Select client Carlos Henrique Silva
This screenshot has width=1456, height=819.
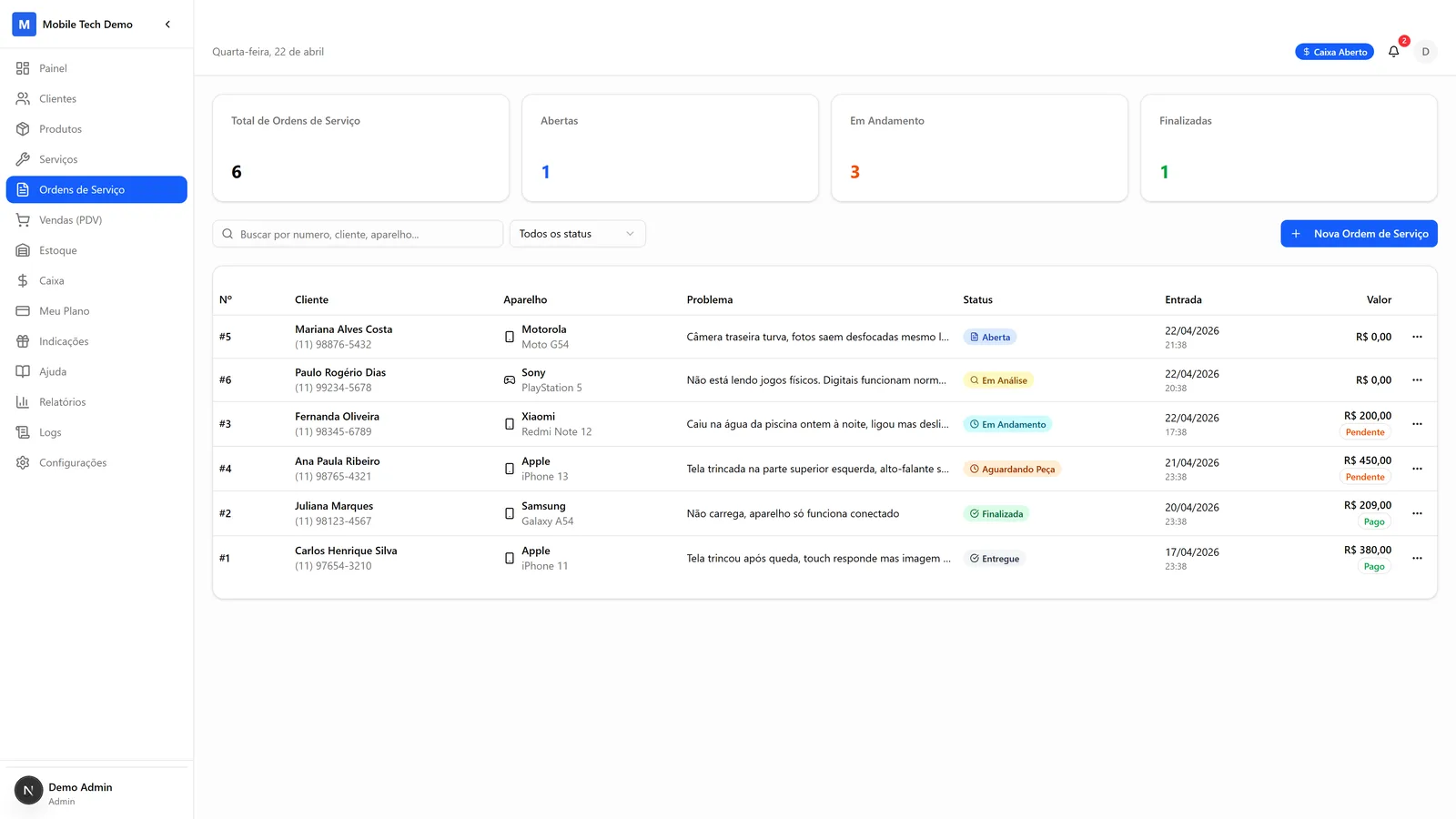346,551
